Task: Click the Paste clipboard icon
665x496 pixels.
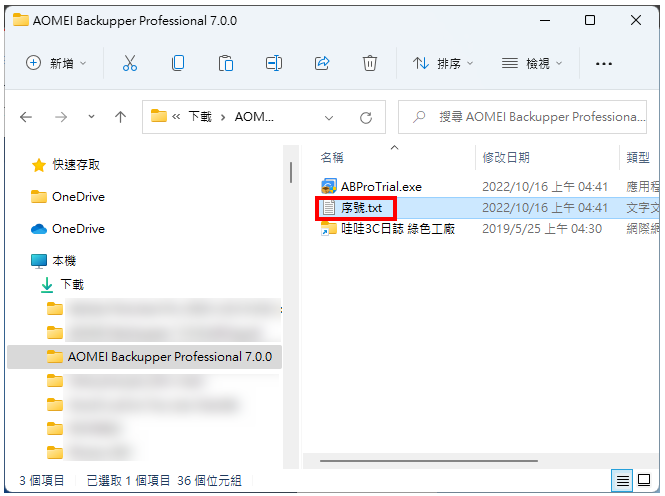Action: [226, 63]
